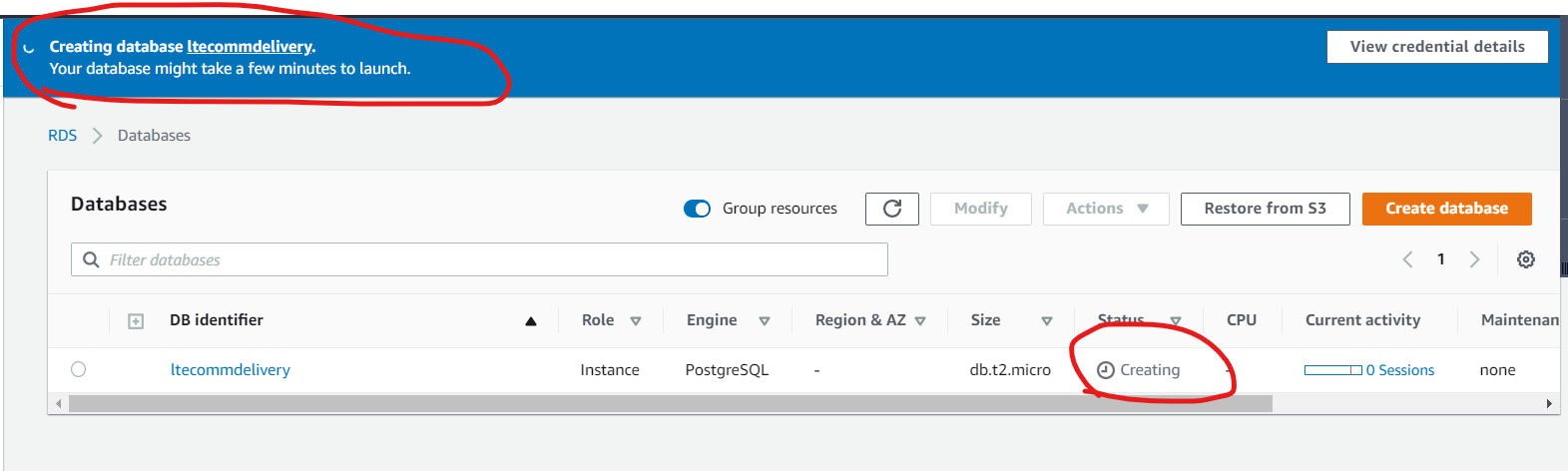Navigate to RDS breadcrumb link
This screenshot has height=471, width=1568.
point(62,136)
